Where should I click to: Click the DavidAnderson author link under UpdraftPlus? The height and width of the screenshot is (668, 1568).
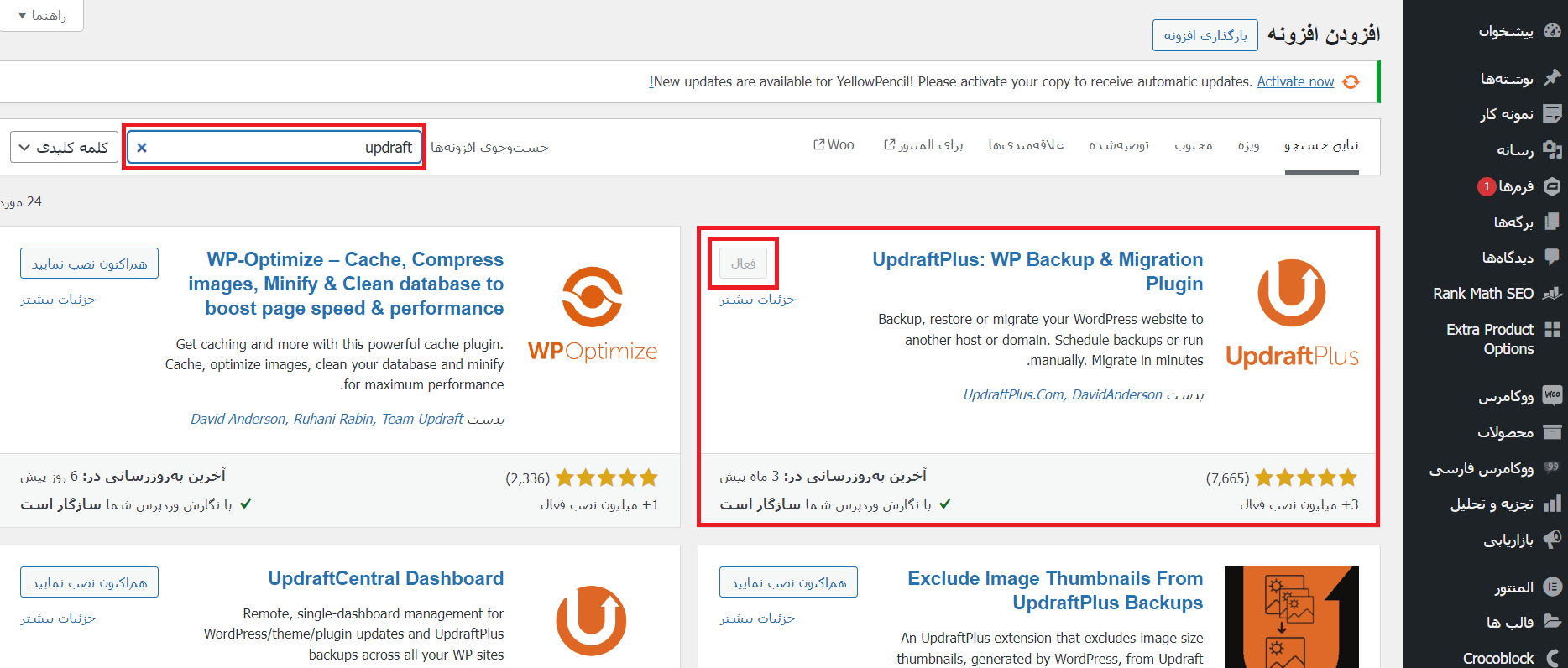tap(1117, 394)
